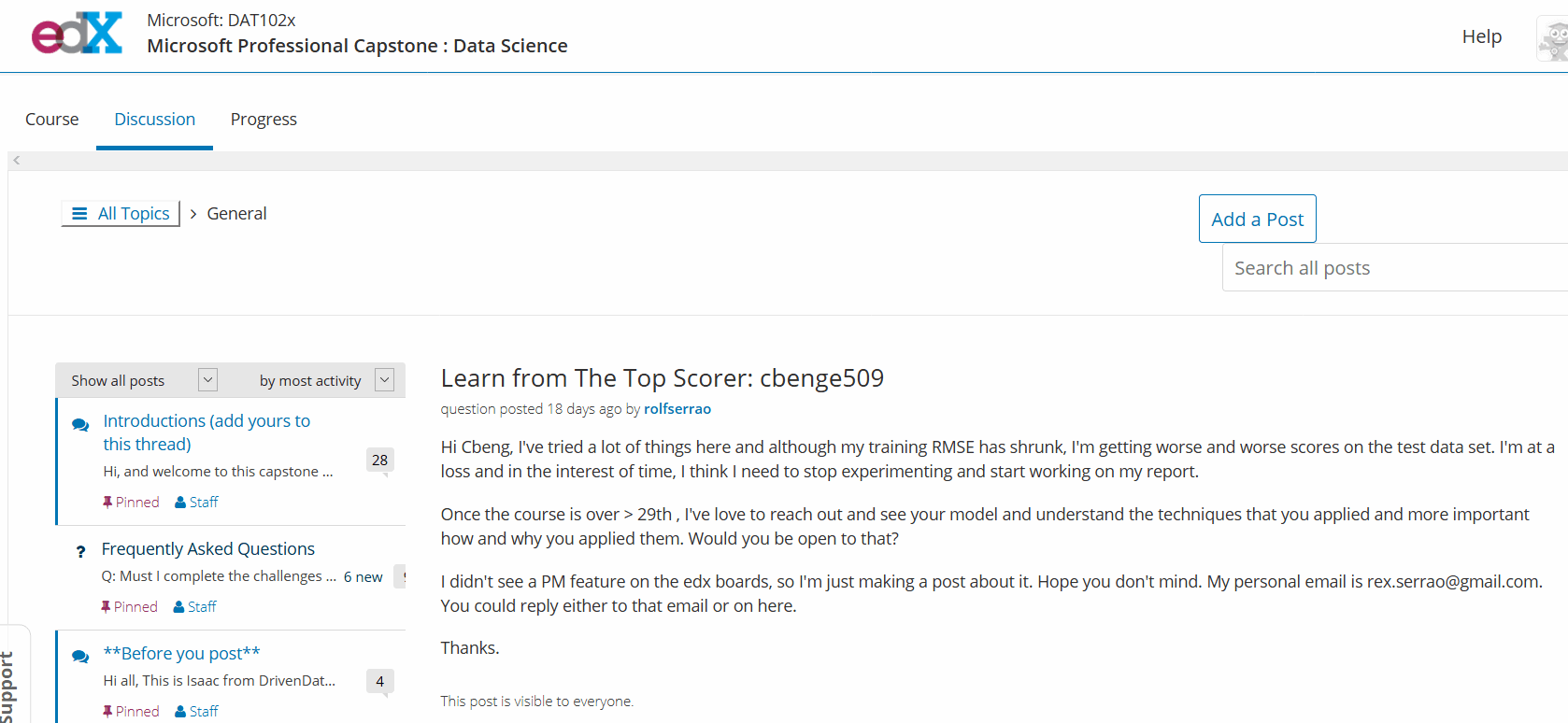Viewport: 1568px width, 723px height.
Task: Open the Discussion tab
Action: point(155,120)
